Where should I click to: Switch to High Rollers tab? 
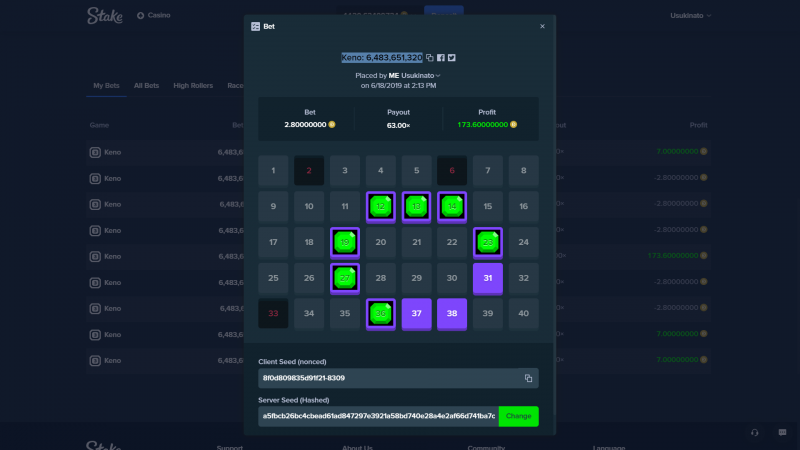(x=193, y=86)
